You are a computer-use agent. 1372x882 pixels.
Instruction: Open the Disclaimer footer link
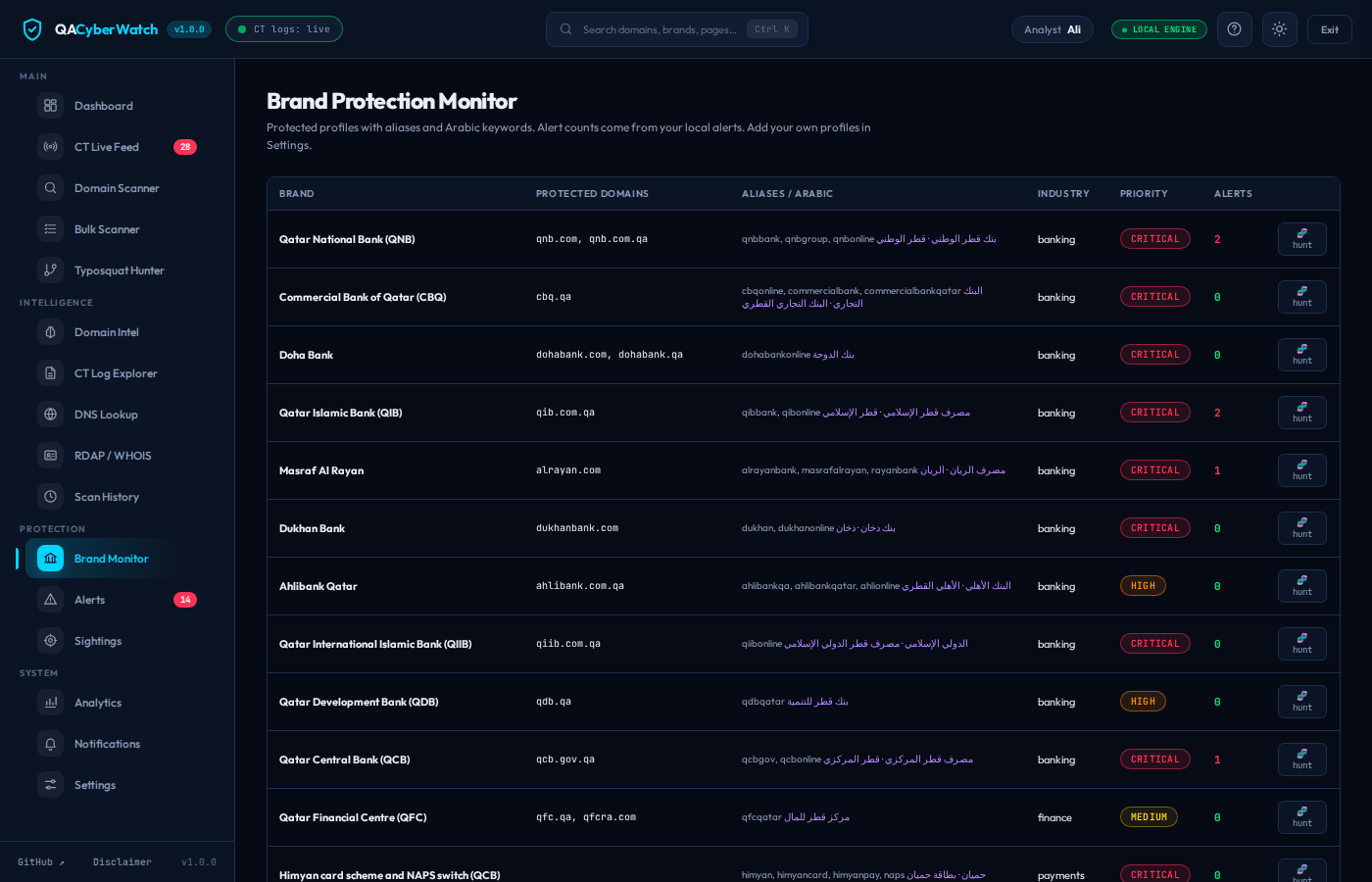click(122, 862)
